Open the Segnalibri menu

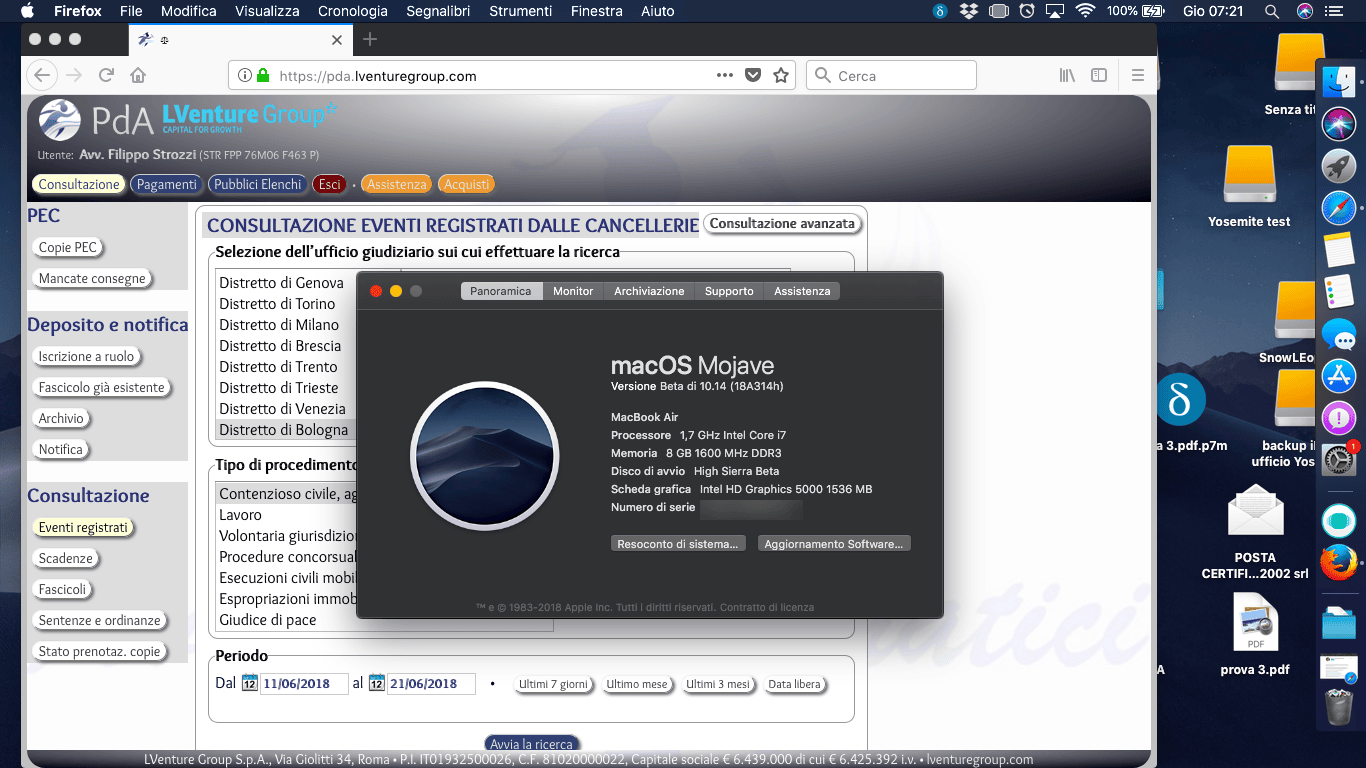[x=438, y=11]
